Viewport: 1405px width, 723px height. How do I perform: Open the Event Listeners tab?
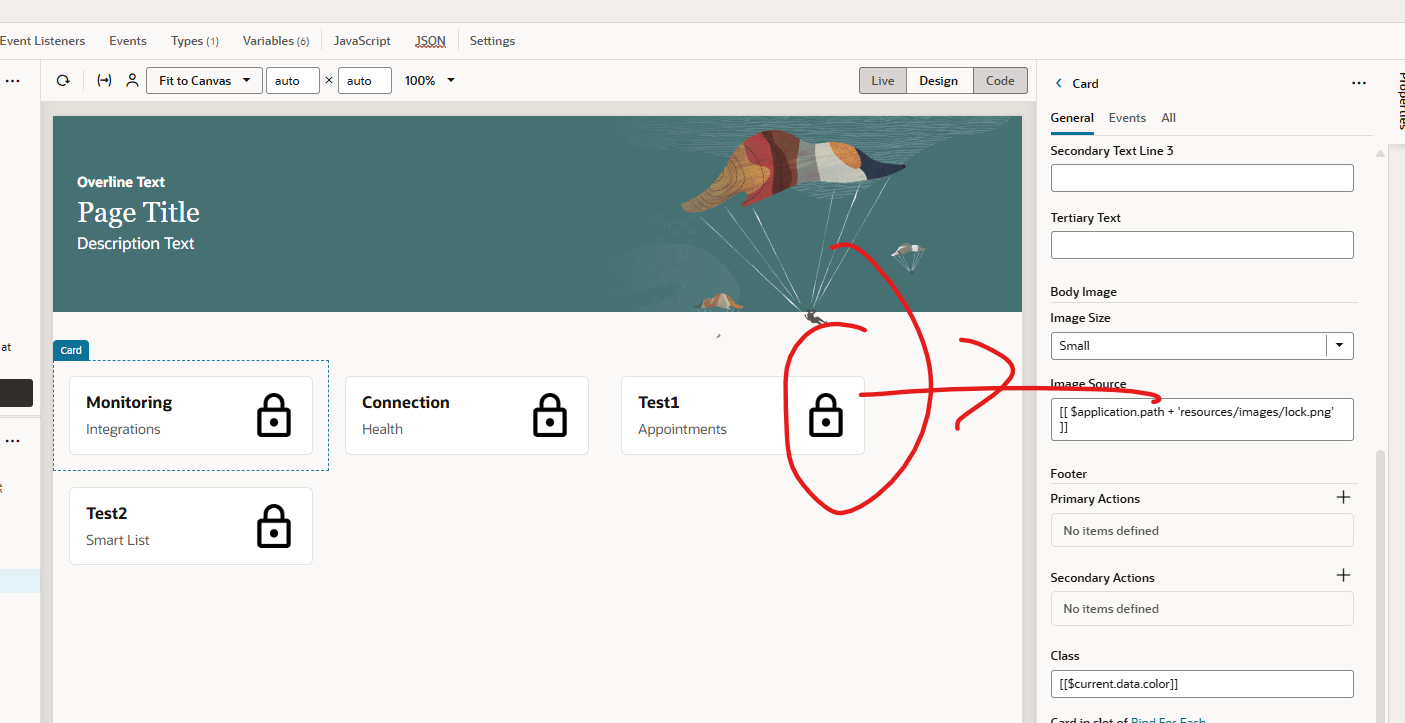[43, 41]
